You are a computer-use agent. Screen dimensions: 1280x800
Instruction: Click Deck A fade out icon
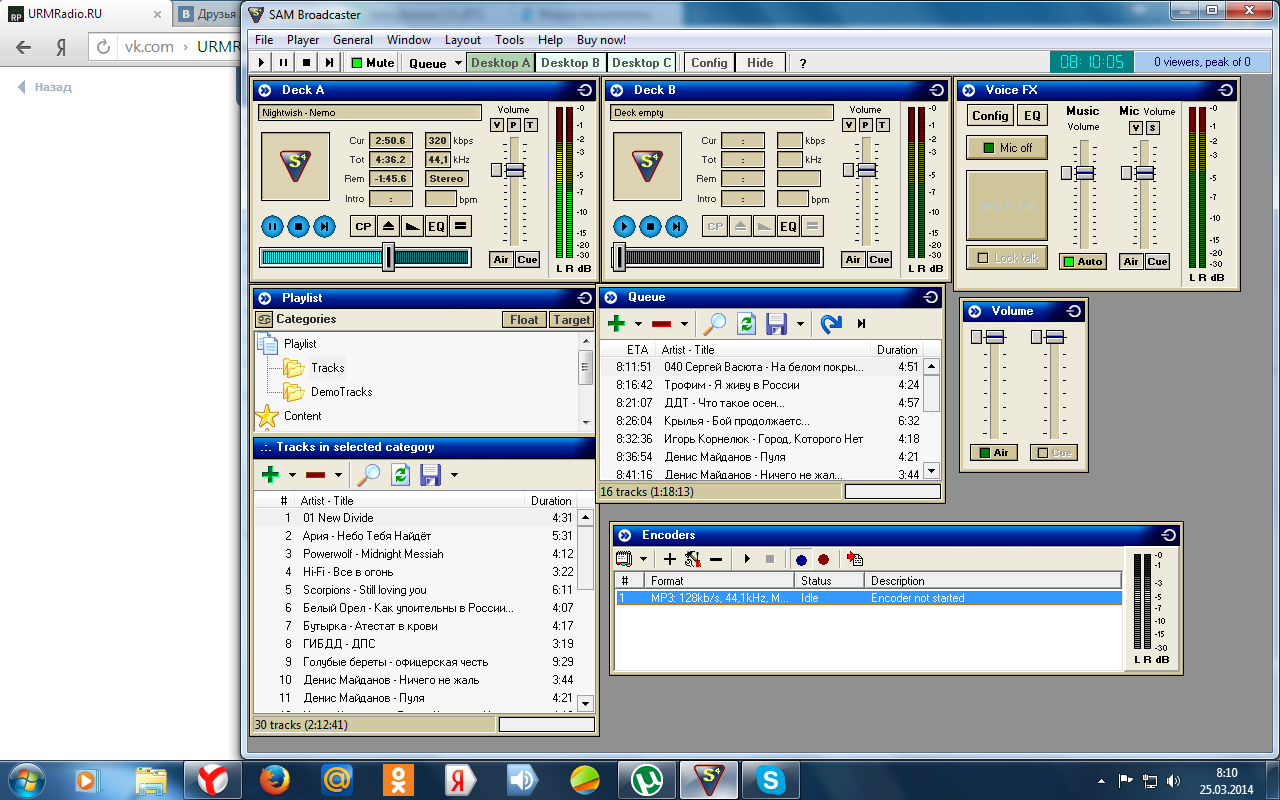pos(412,227)
